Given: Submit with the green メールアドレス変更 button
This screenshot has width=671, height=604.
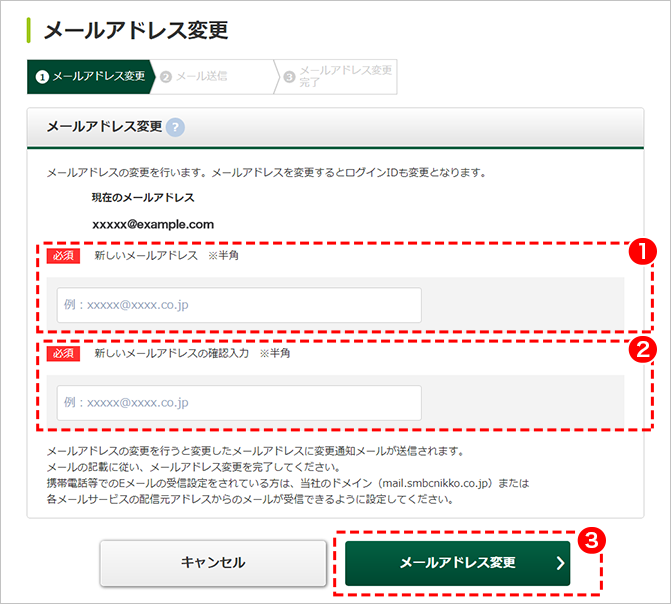Looking at the screenshot, I should pyautogui.click(x=457, y=563).
